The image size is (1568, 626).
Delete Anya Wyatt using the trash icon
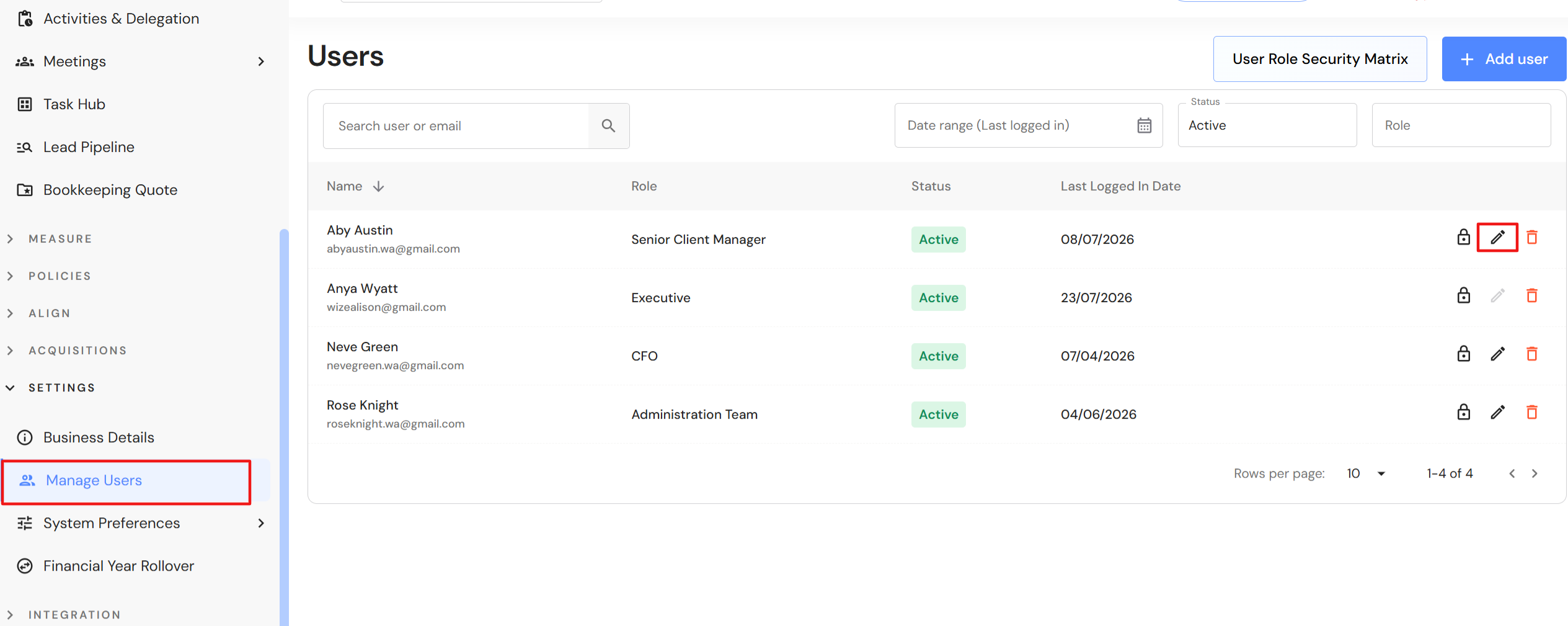tap(1531, 296)
